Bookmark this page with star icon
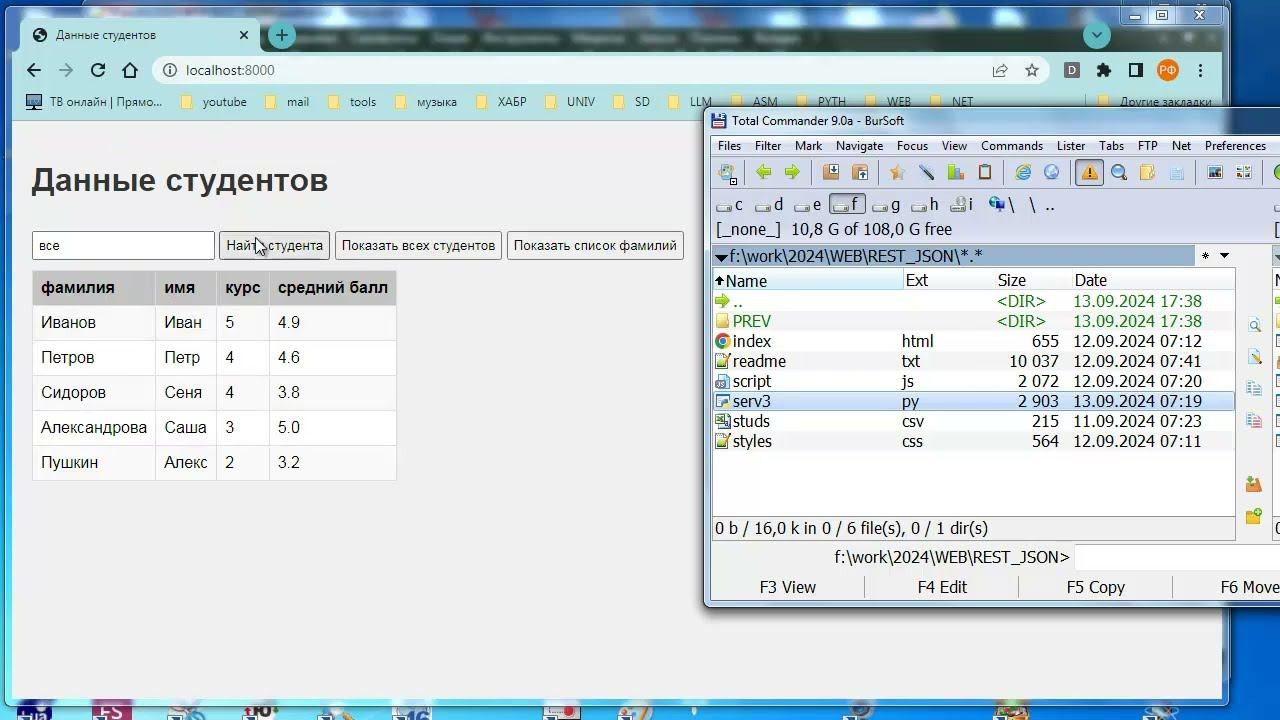Viewport: 1280px width, 720px height. (1032, 70)
